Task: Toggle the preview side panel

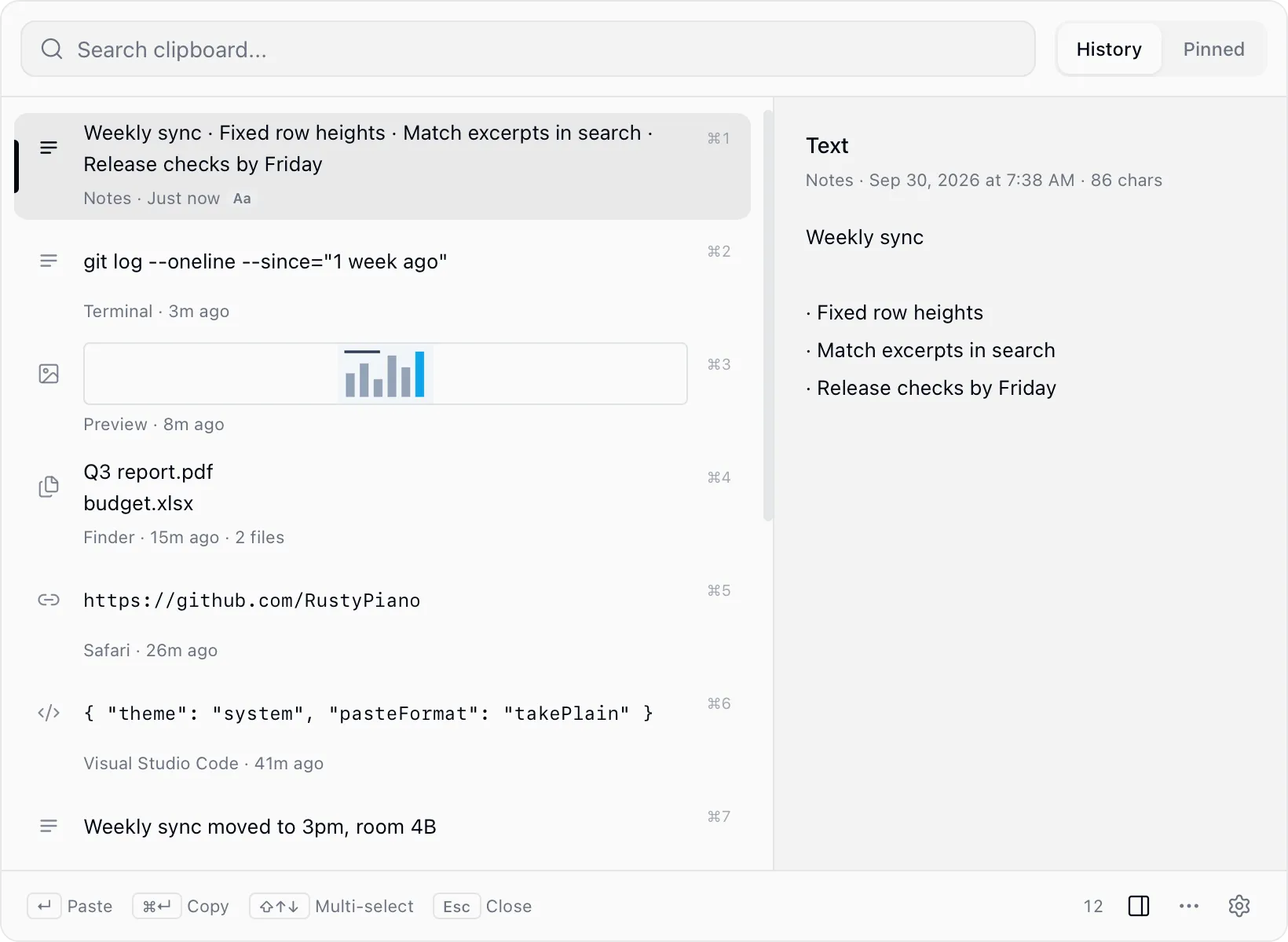Action: tap(1139, 906)
